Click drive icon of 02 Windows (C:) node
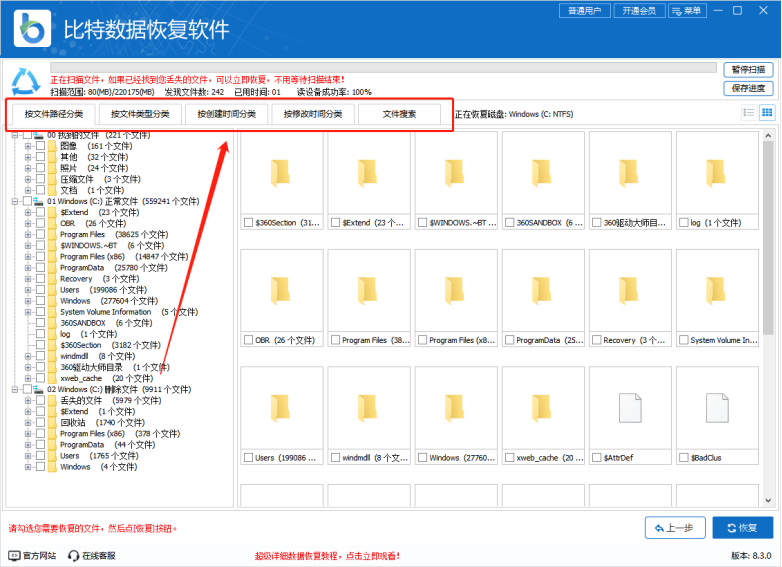Screen dimensions: 782x567 (x=38, y=389)
